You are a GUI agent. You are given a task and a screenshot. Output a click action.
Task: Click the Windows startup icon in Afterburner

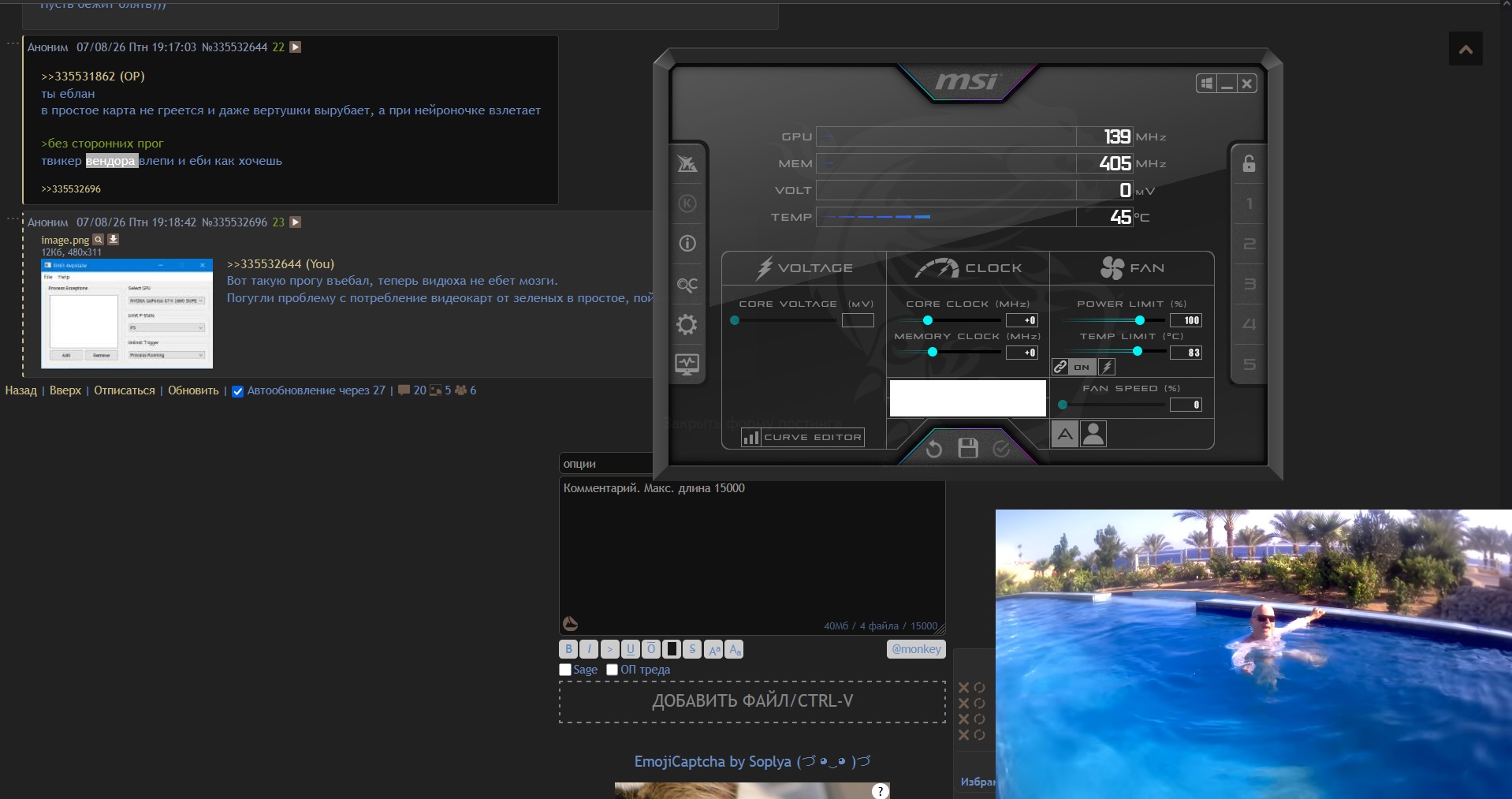click(x=1206, y=84)
